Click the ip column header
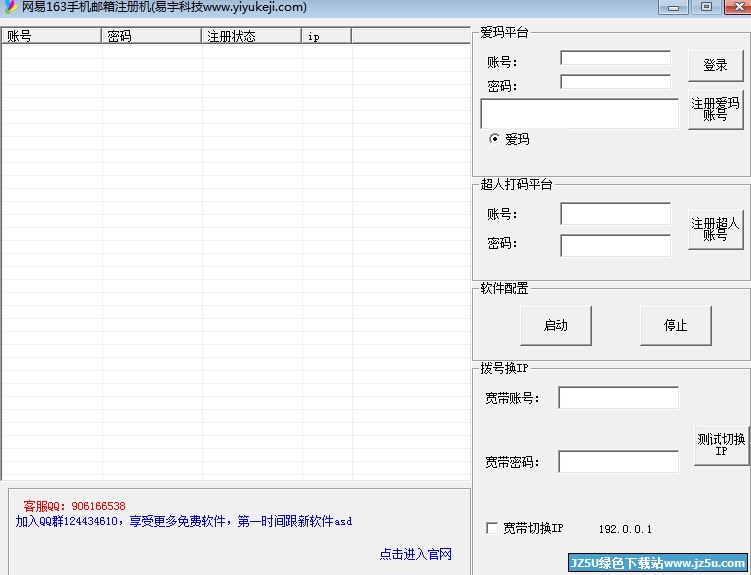 click(x=327, y=36)
